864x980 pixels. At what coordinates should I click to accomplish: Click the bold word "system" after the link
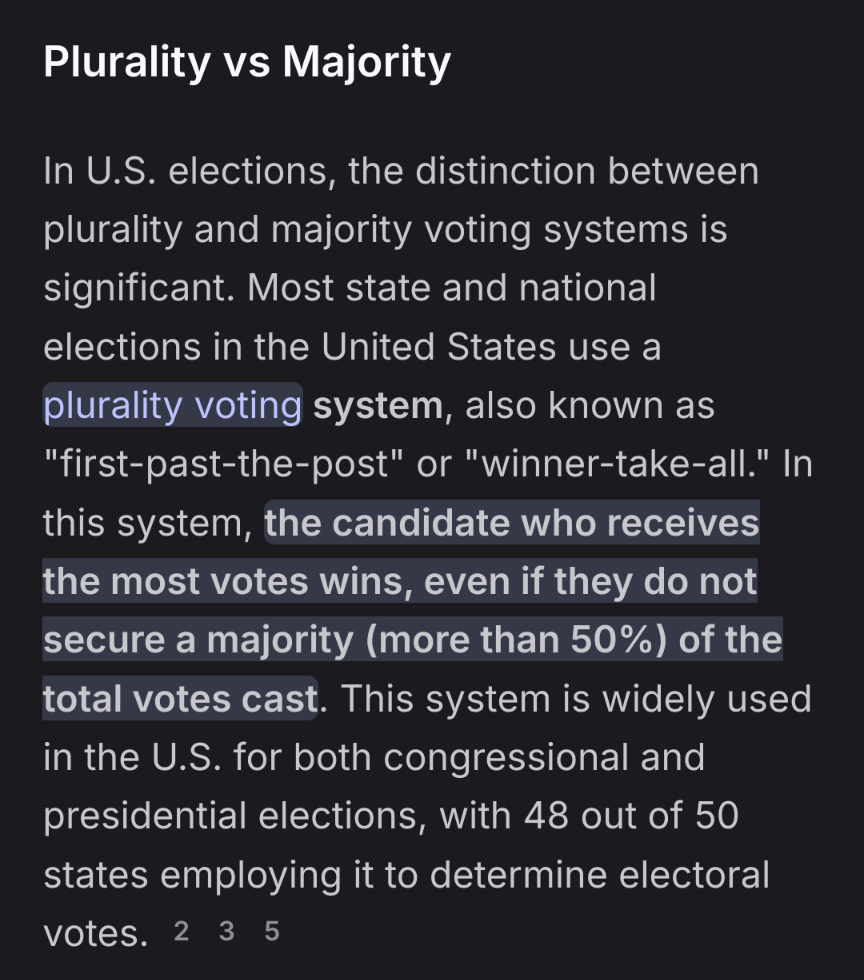378,406
